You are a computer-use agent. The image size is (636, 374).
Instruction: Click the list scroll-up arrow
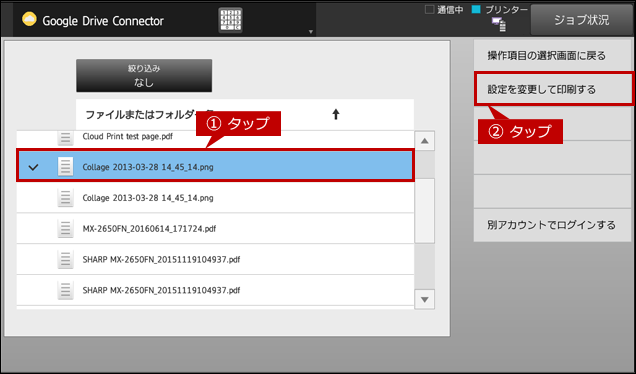click(x=425, y=141)
